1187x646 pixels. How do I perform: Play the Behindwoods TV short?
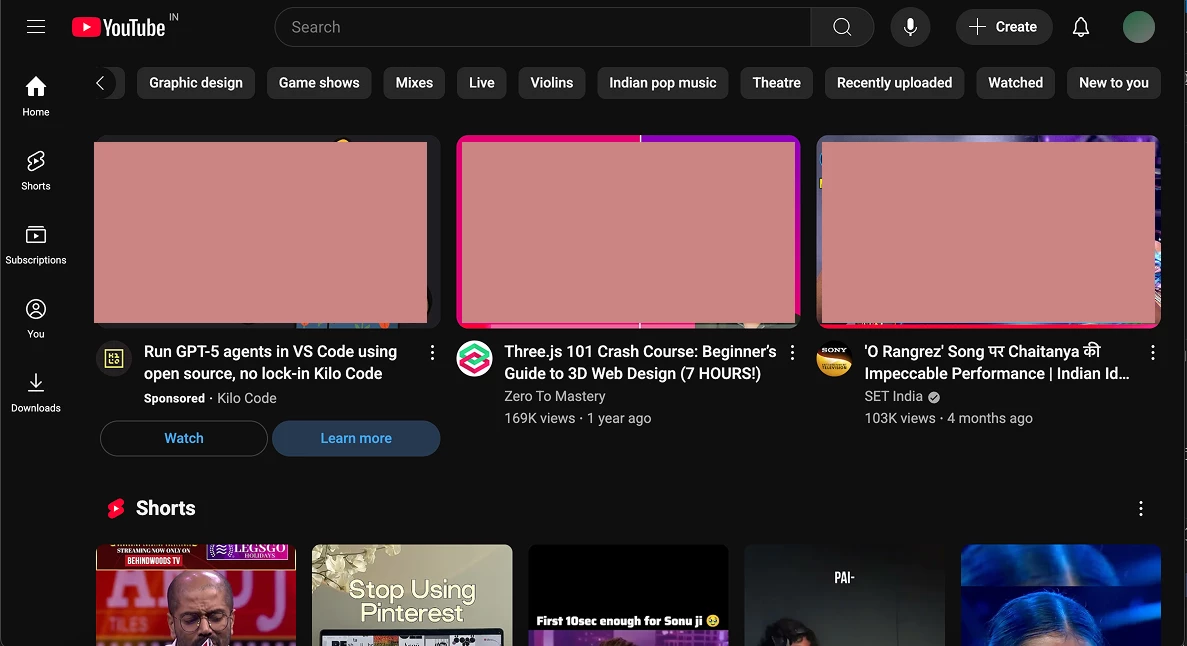coord(196,595)
